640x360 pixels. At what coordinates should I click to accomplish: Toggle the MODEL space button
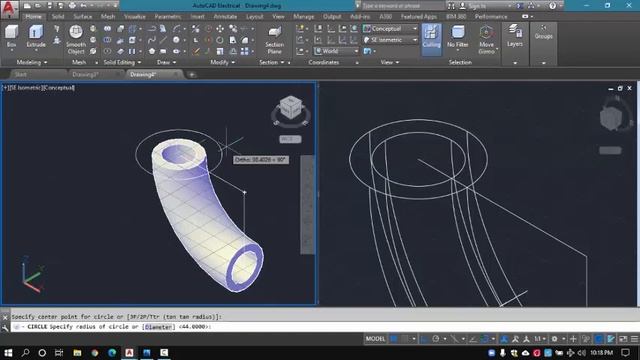tap(375, 339)
